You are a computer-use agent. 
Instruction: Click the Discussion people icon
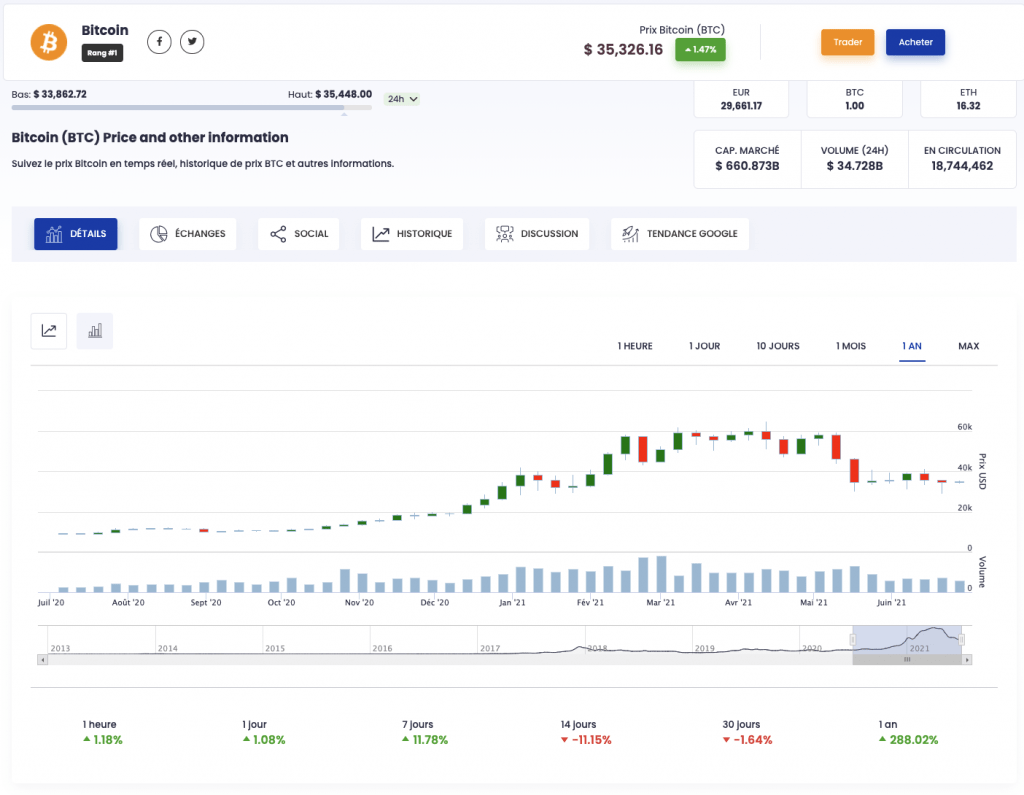point(504,234)
